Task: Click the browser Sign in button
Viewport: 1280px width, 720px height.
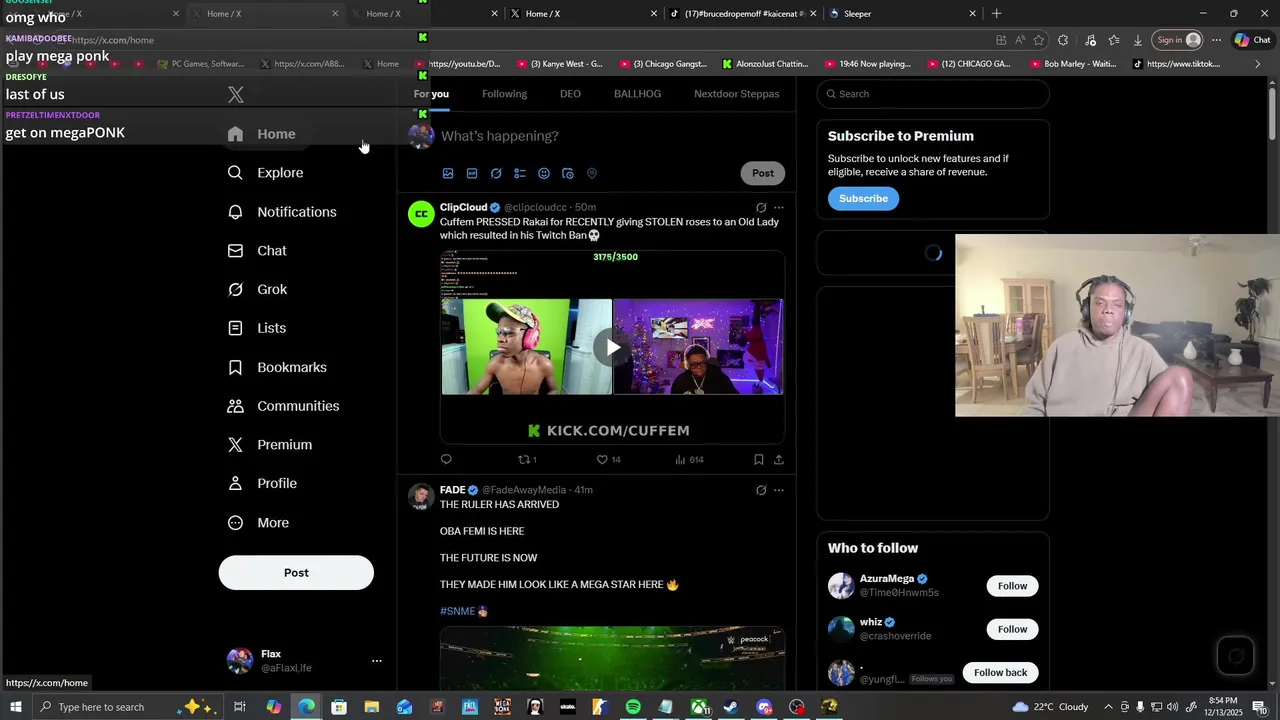Action: point(1178,40)
